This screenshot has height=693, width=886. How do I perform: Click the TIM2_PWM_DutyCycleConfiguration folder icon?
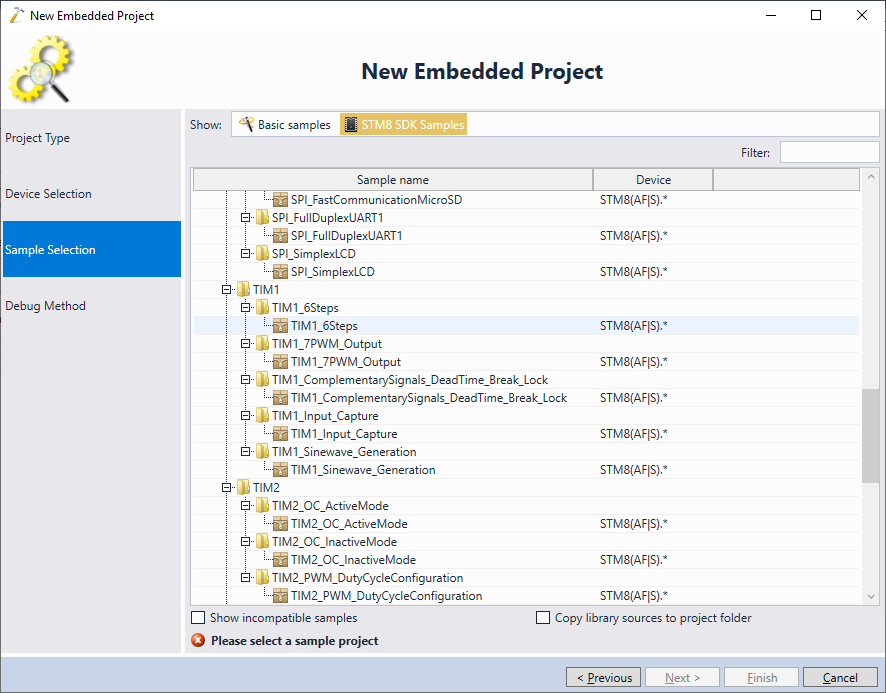(x=262, y=578)
